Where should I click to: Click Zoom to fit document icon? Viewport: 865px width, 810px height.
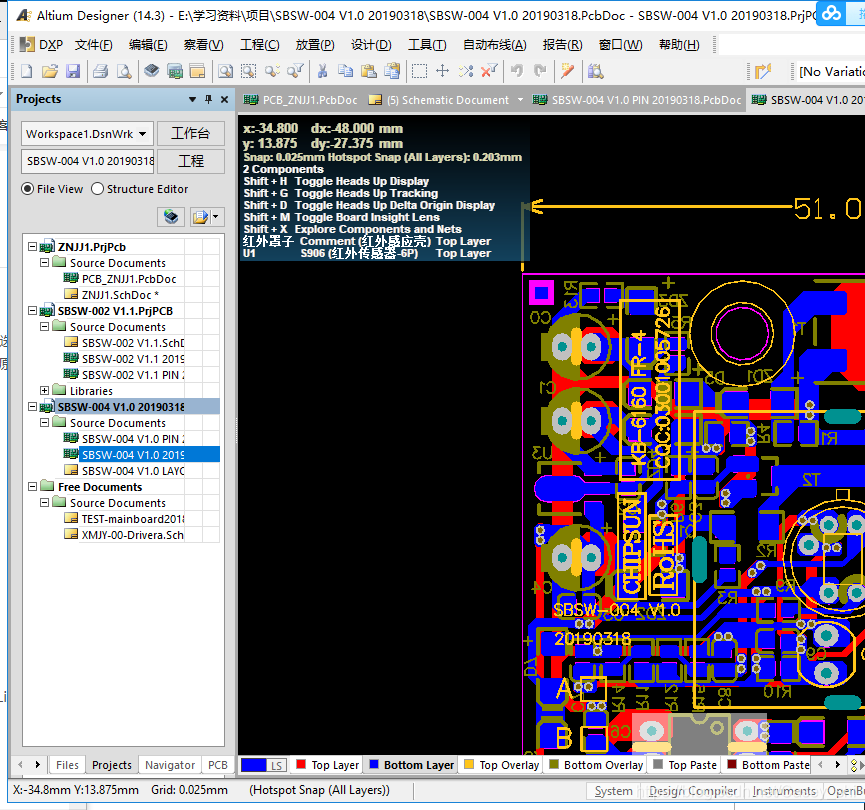(225, 71)
